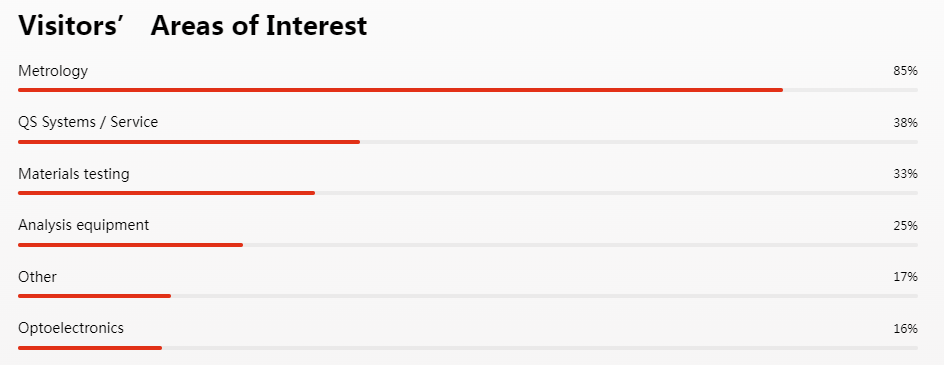This screenshot has width=944, height=365.
Task: Click the Other category red bar
Action: tap(95, 296)
